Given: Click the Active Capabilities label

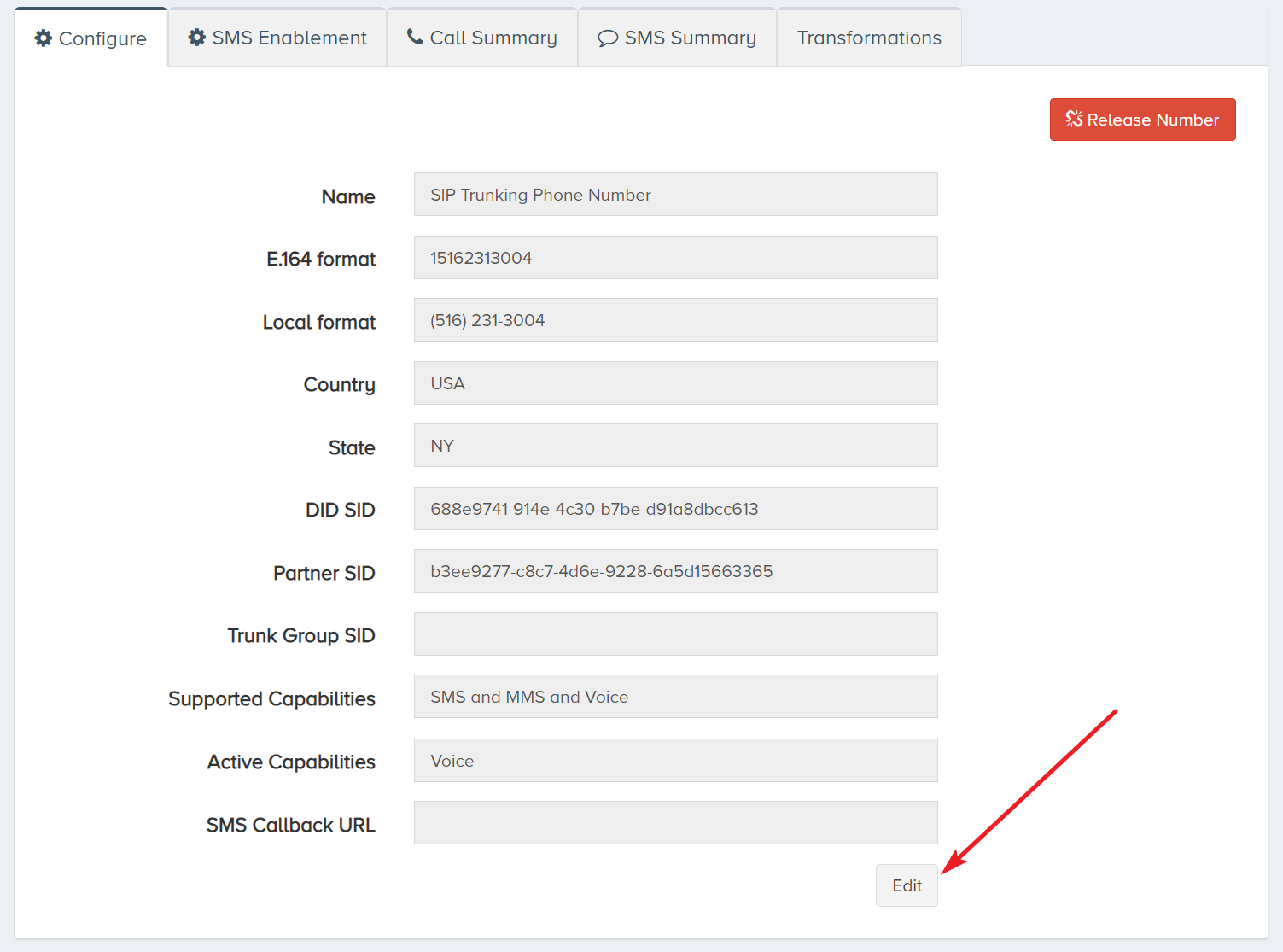Looking at the screenshot, I should click(x=291, y=762).
